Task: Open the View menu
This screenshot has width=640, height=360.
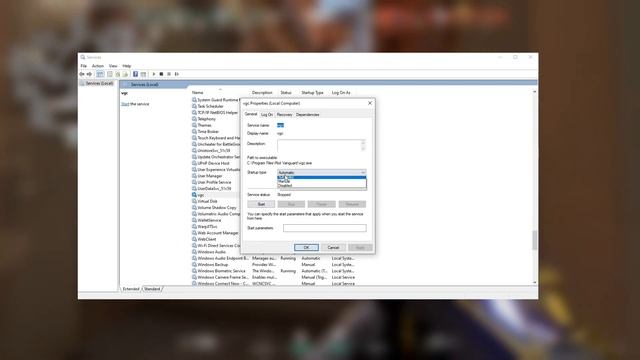Action: point(113,66)
